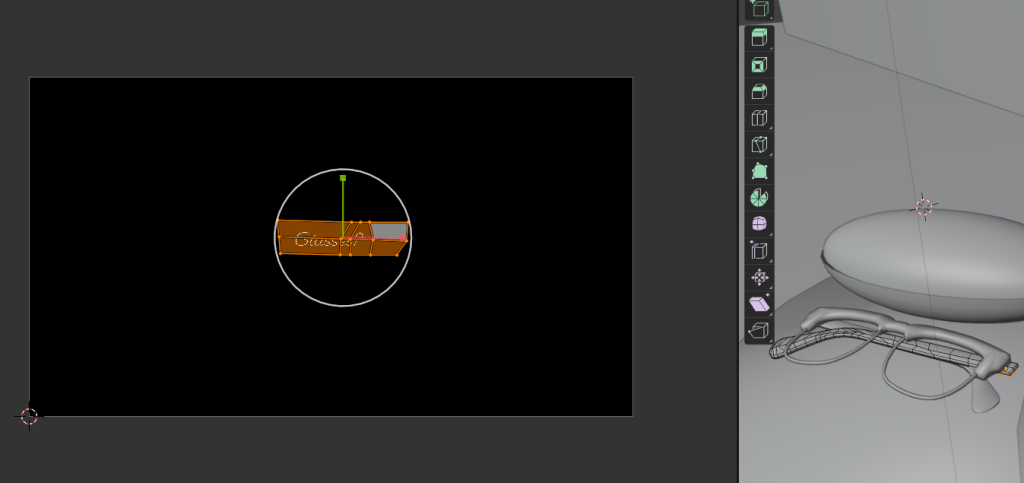Viewport: 1024px width, 483px height.
Task: Click the green Y-axis gizmo handle
Action: (343, 178)
